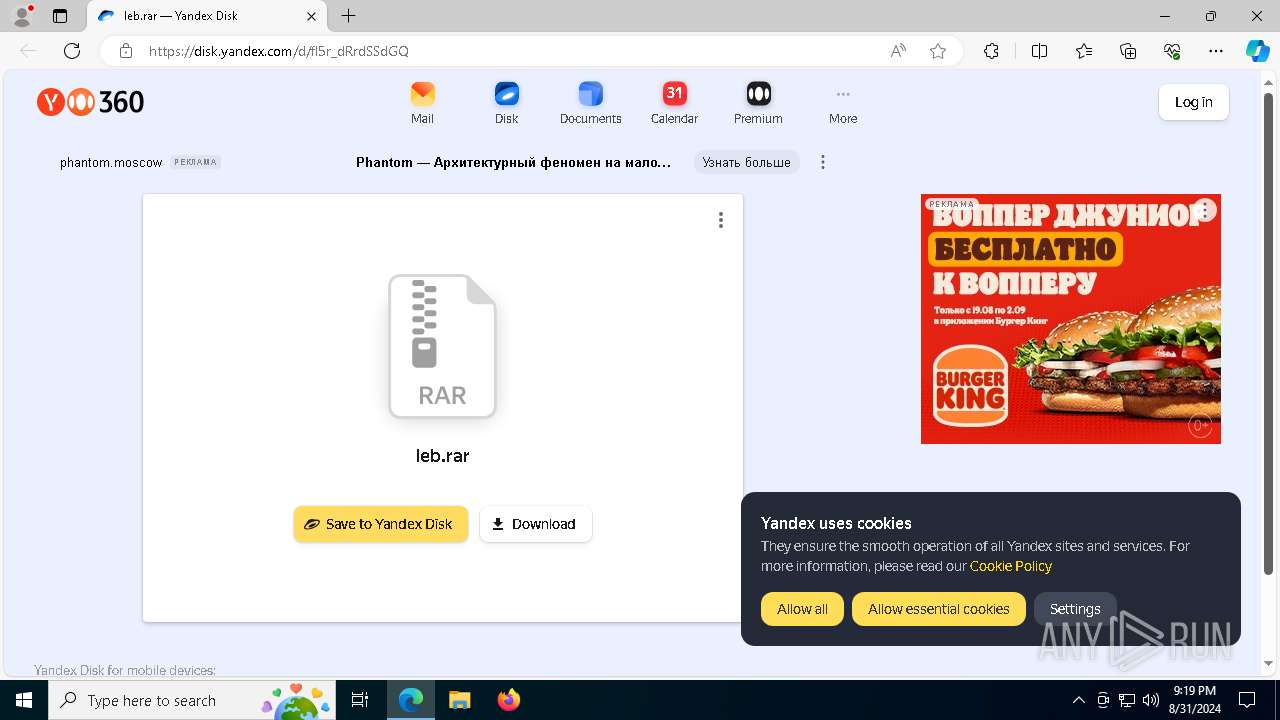Open the notification center
Viewport: 1280px width, 720px height.
[1247, 700]
